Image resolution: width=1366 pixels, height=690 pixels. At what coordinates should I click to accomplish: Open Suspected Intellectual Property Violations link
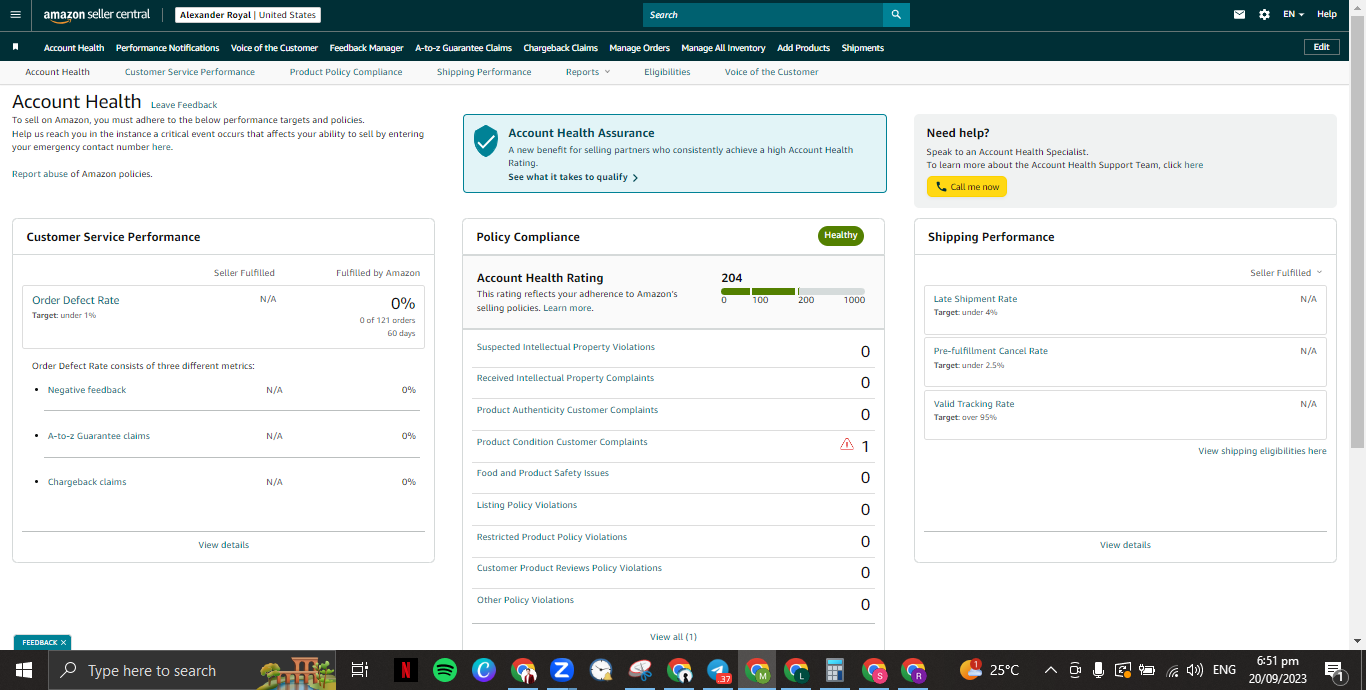566,347
